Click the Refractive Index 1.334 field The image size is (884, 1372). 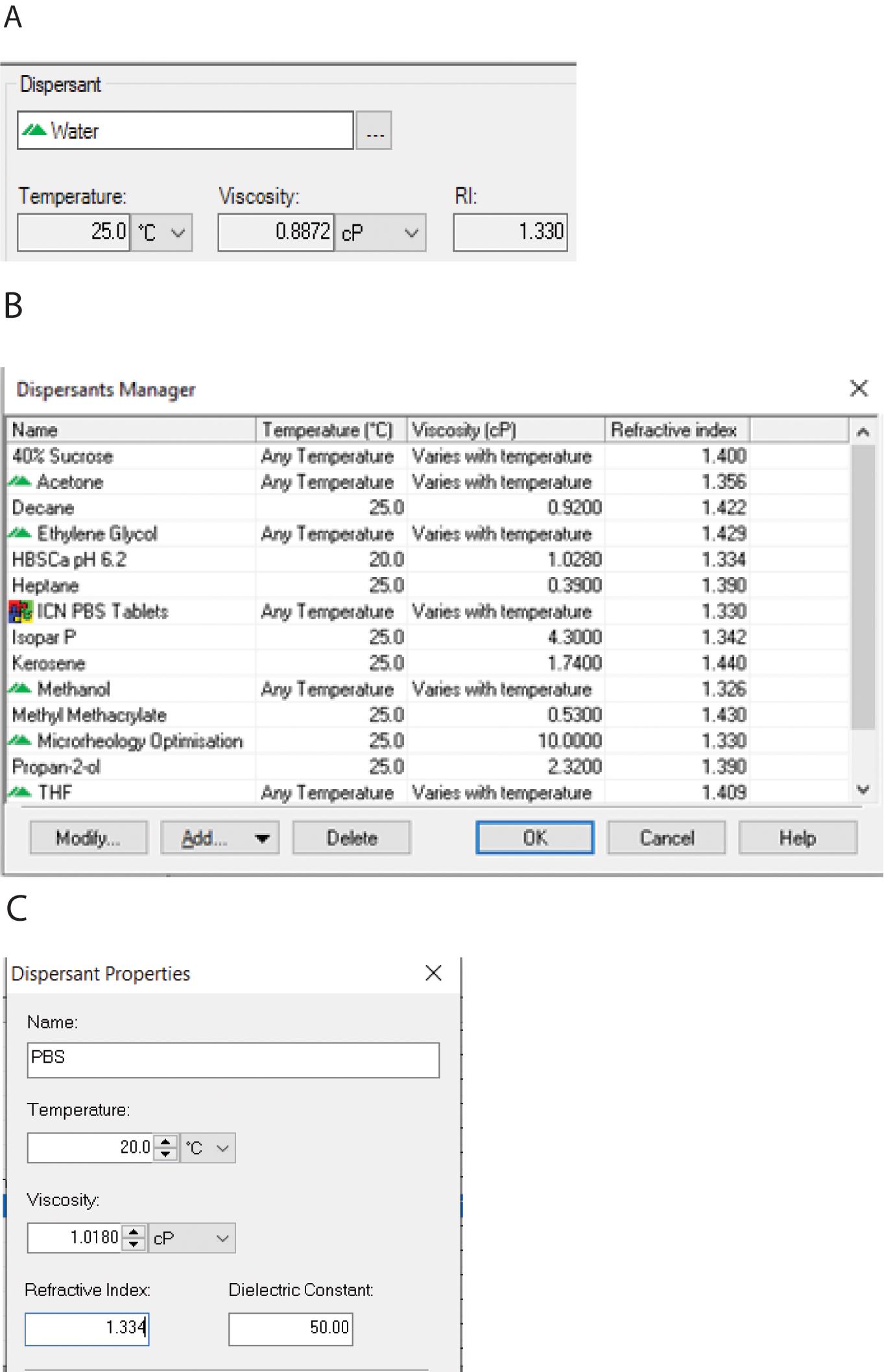click(87, 1329)
